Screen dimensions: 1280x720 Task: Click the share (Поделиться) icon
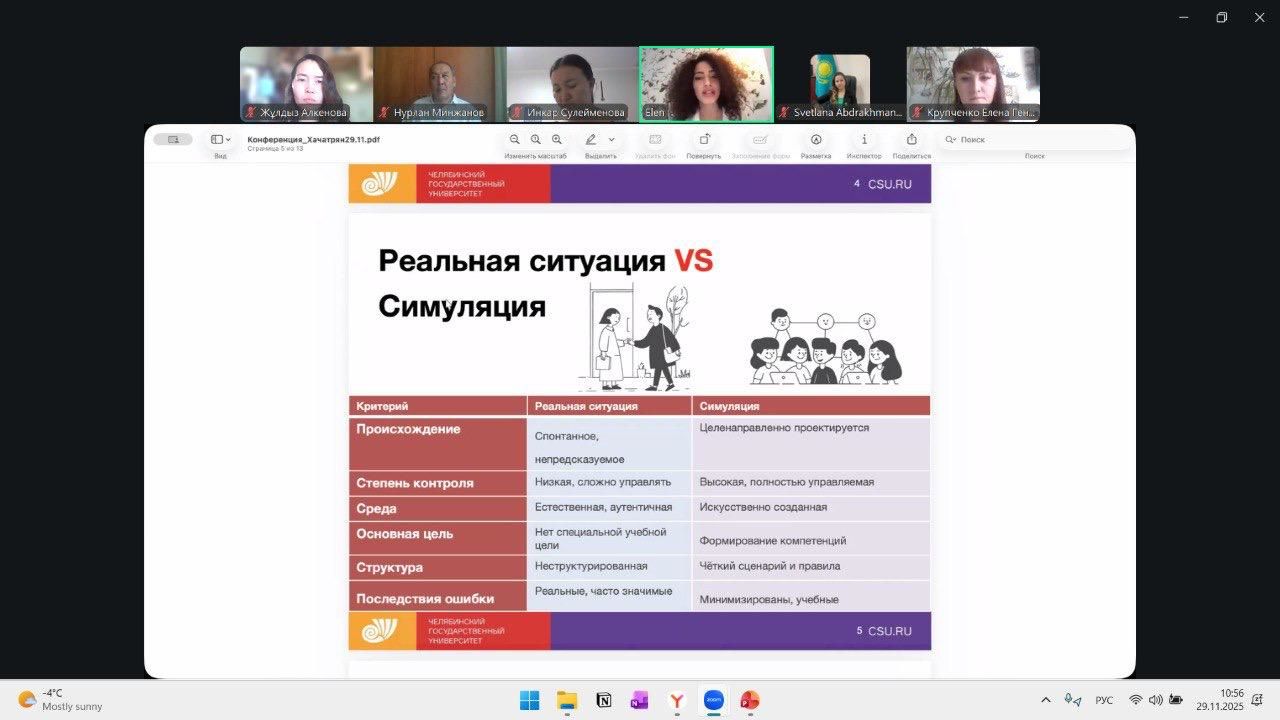point(911,140)
